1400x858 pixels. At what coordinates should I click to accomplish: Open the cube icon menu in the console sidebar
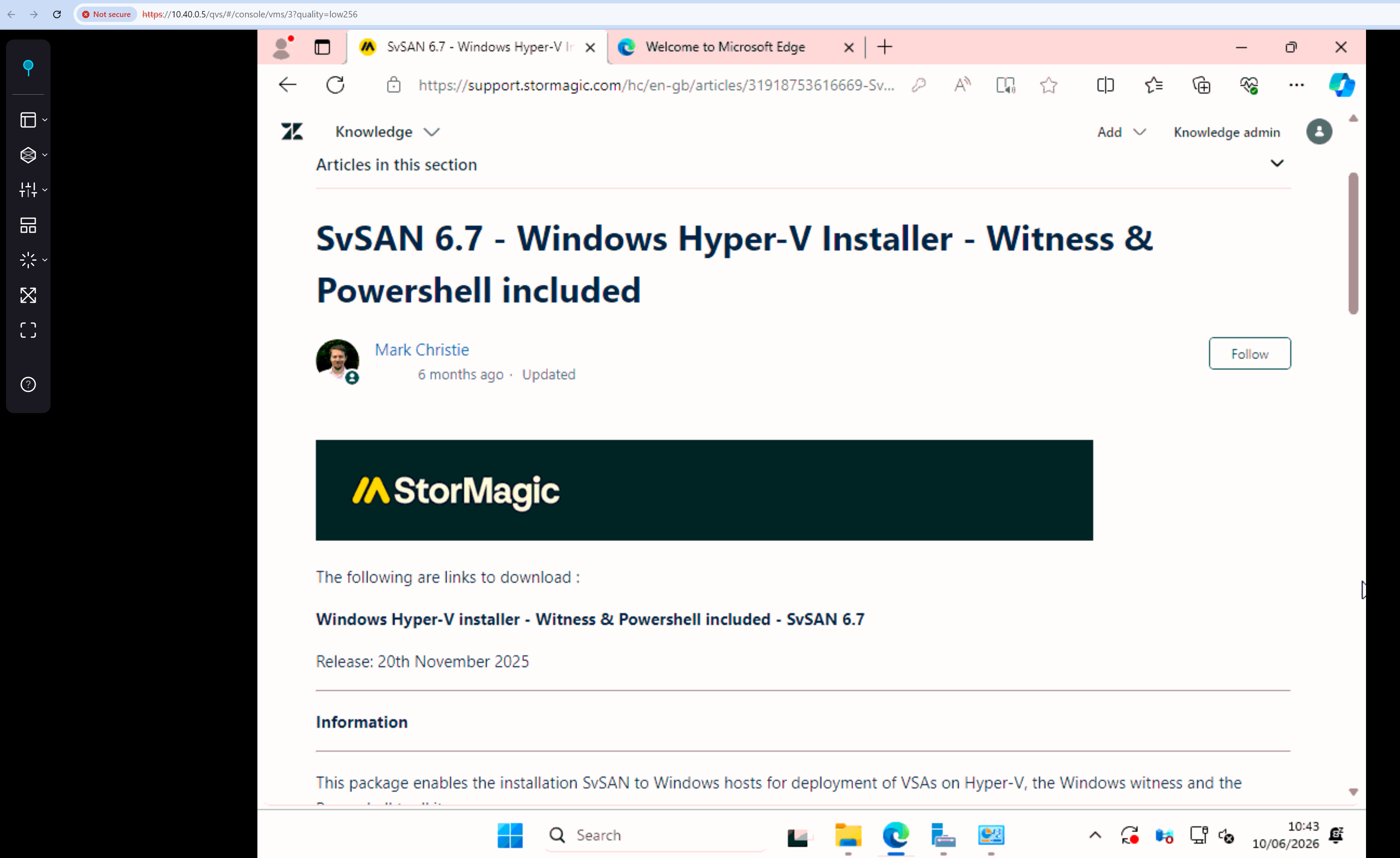(x=28, y=155)
